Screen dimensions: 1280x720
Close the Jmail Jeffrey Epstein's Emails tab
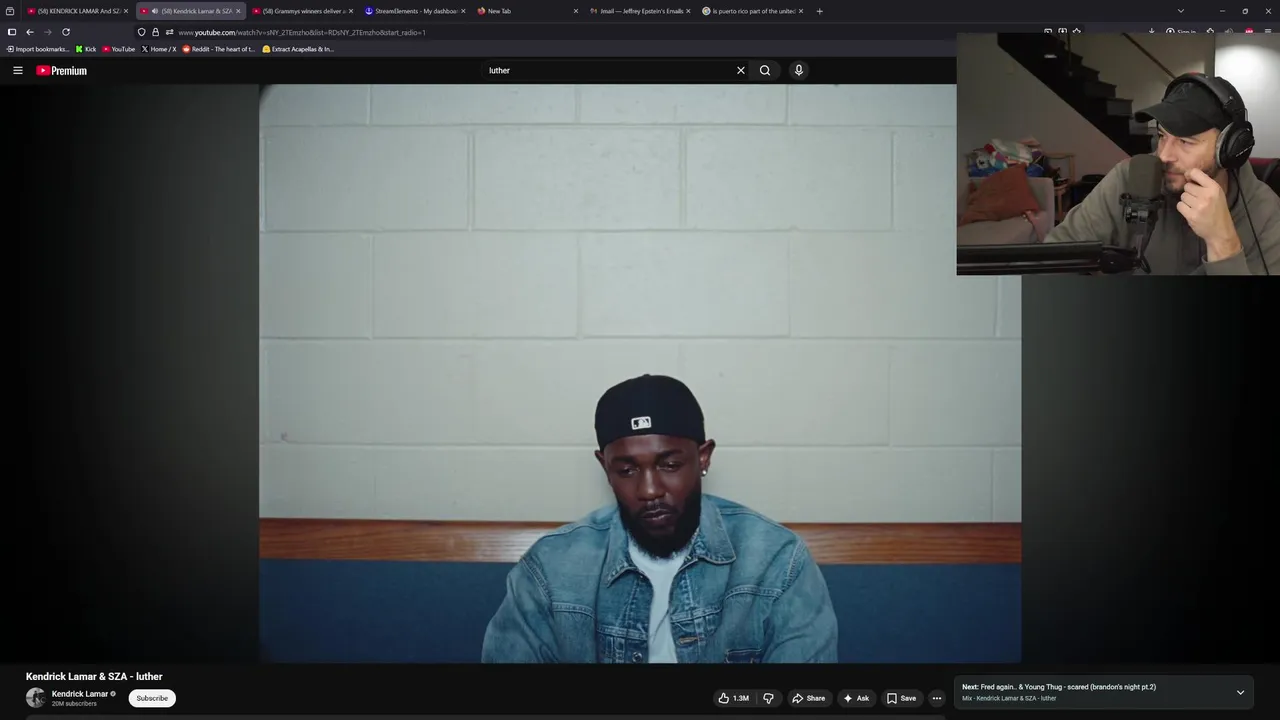tap(688, 11)
